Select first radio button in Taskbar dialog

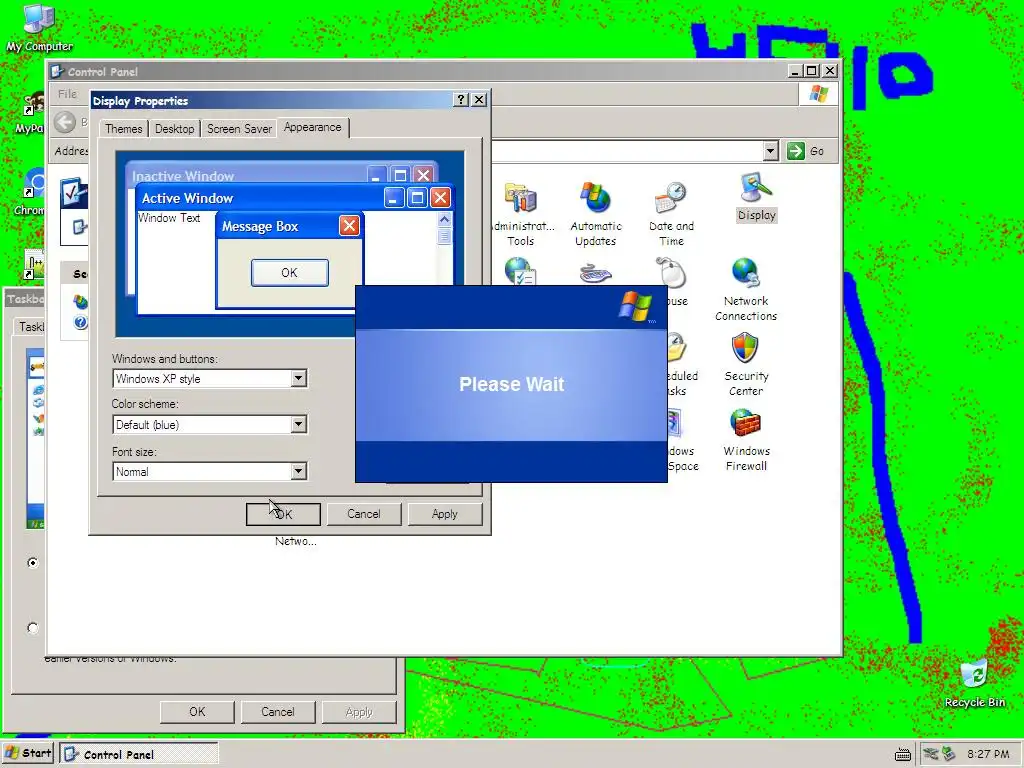(x=33, y=562)
